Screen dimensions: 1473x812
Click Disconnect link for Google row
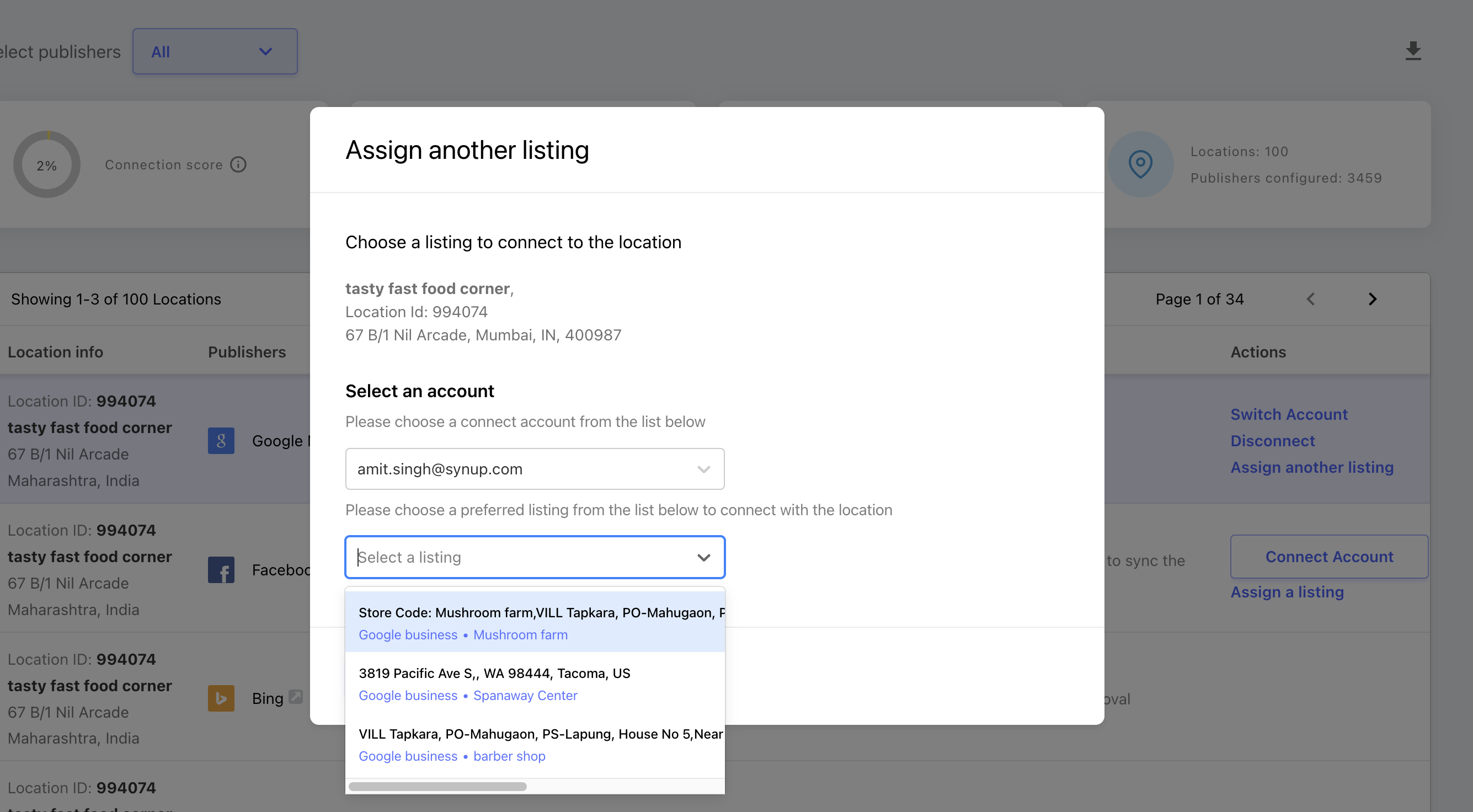click(x=1272, y=441)
